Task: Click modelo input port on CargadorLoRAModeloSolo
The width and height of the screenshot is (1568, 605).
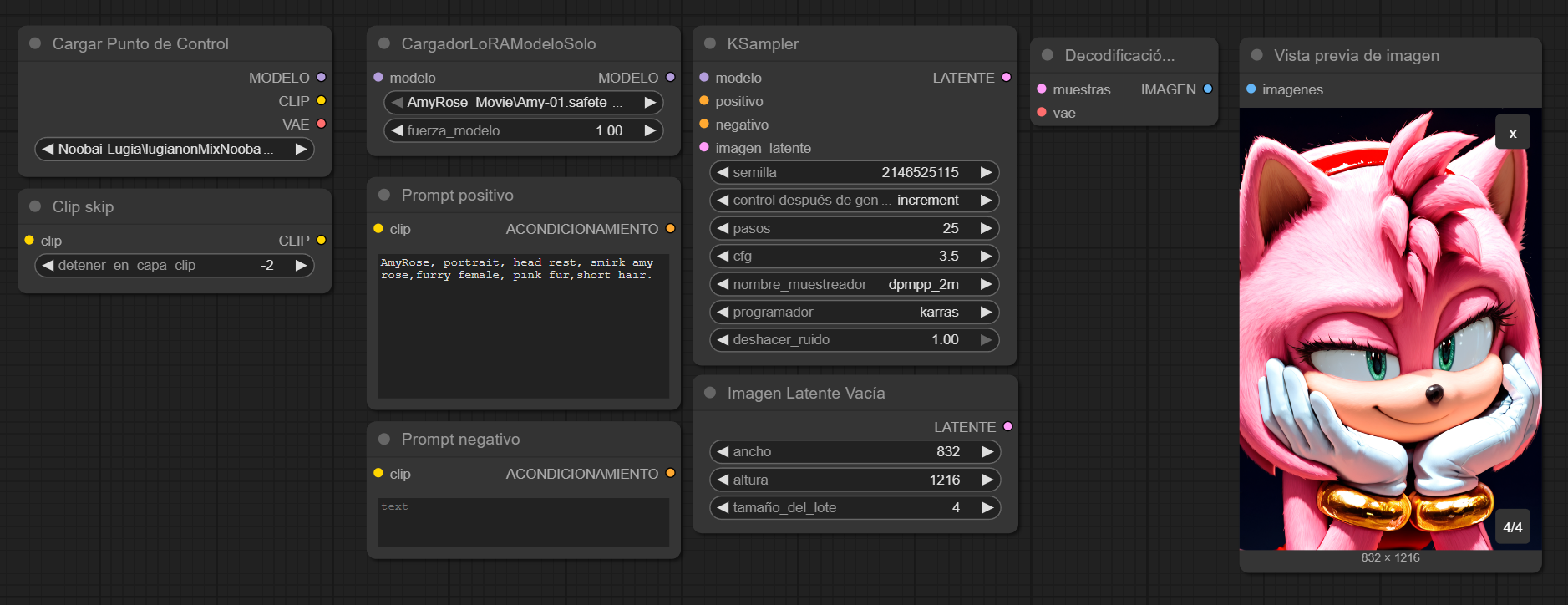Action: point(378,77)
